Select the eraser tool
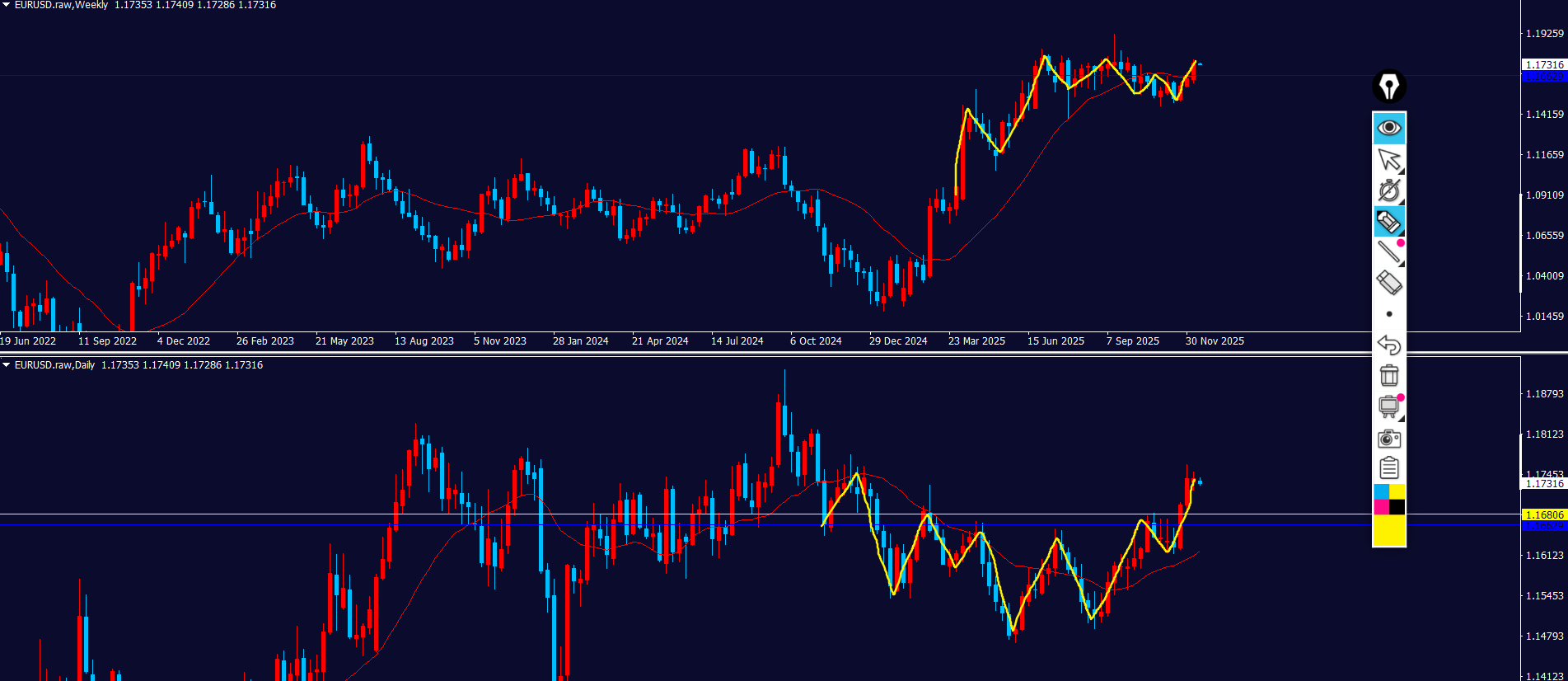 pos(1389,283)
